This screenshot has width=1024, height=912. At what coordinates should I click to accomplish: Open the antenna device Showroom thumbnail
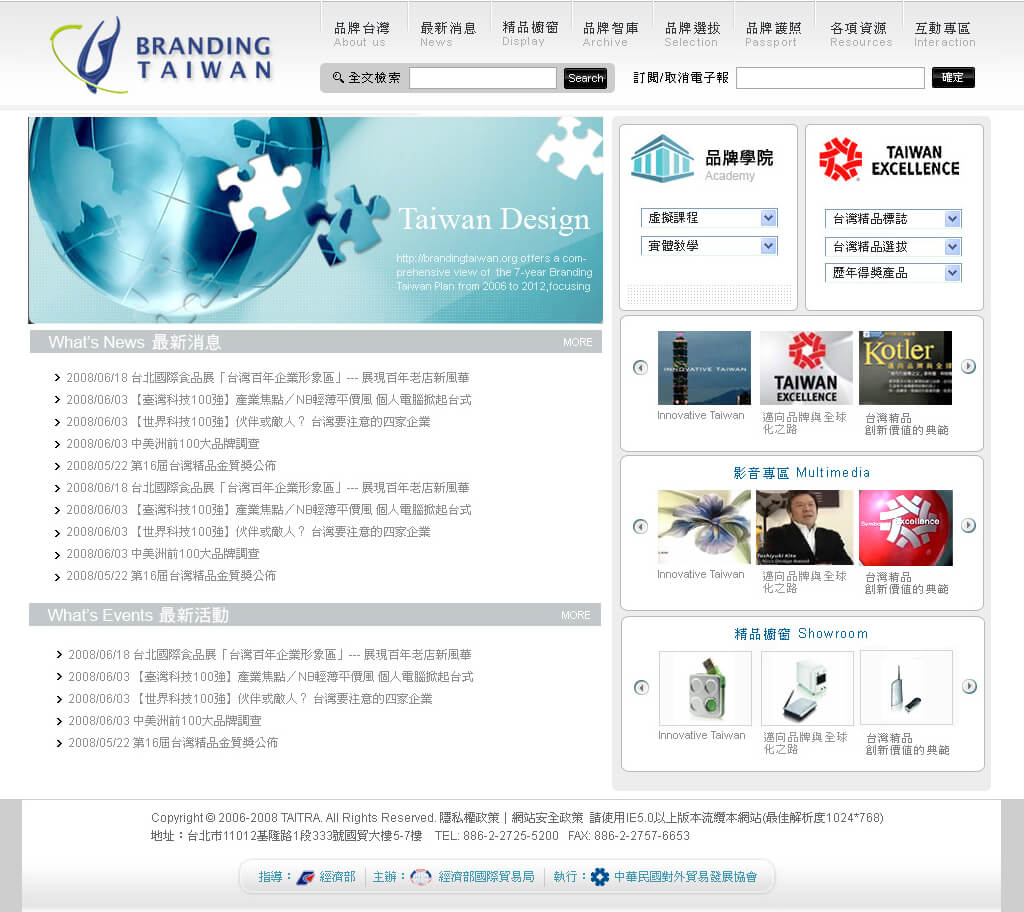[906, 687]
